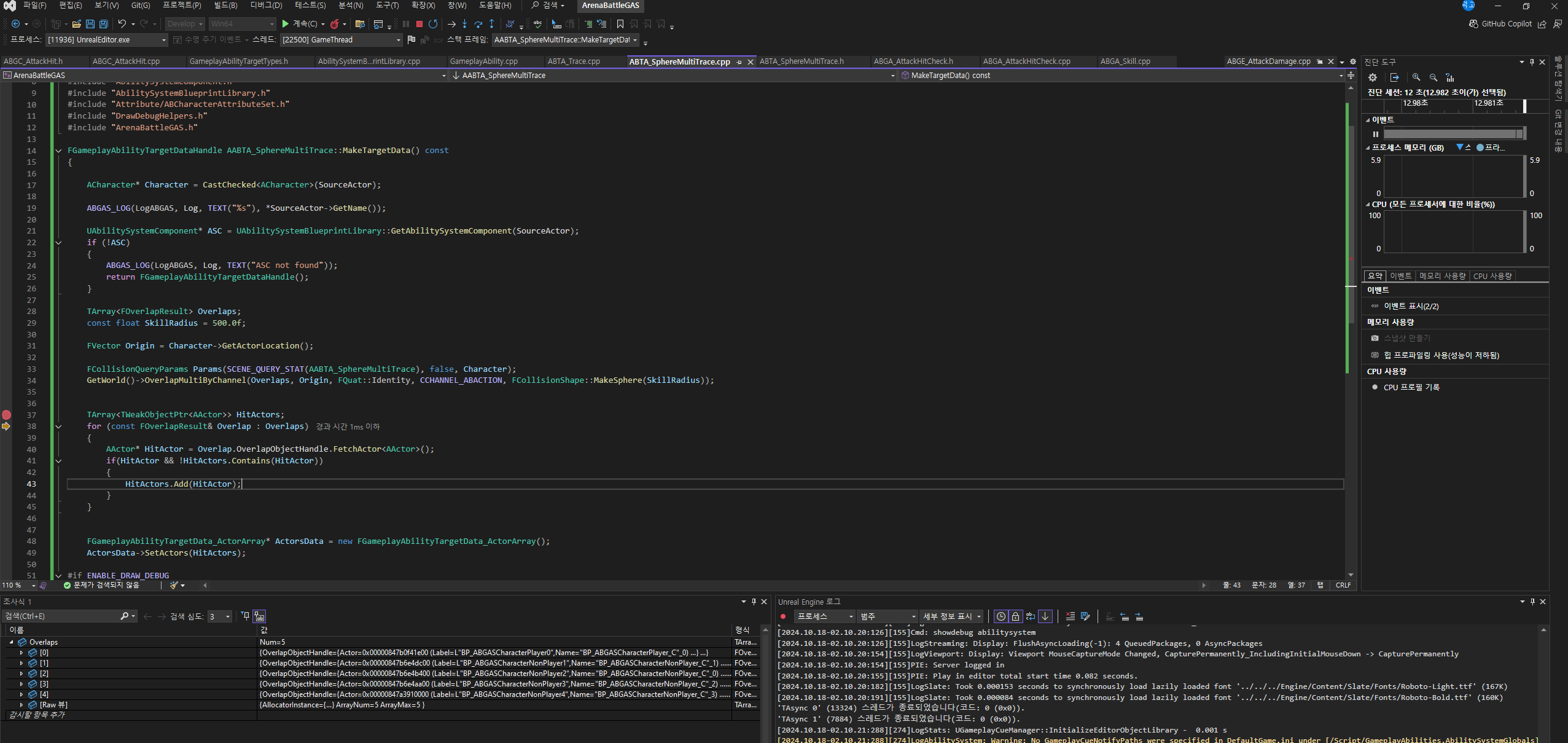Collapse the for loop on line 38
Viewport: 1568px width, 743px height.
58,427
